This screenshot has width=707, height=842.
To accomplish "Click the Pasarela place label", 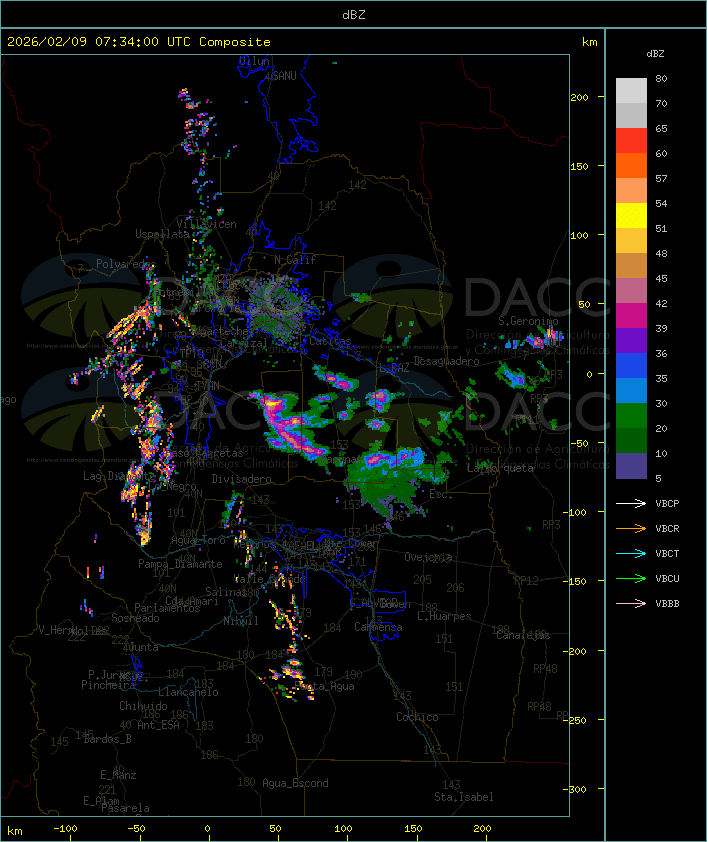I will 125,808.
